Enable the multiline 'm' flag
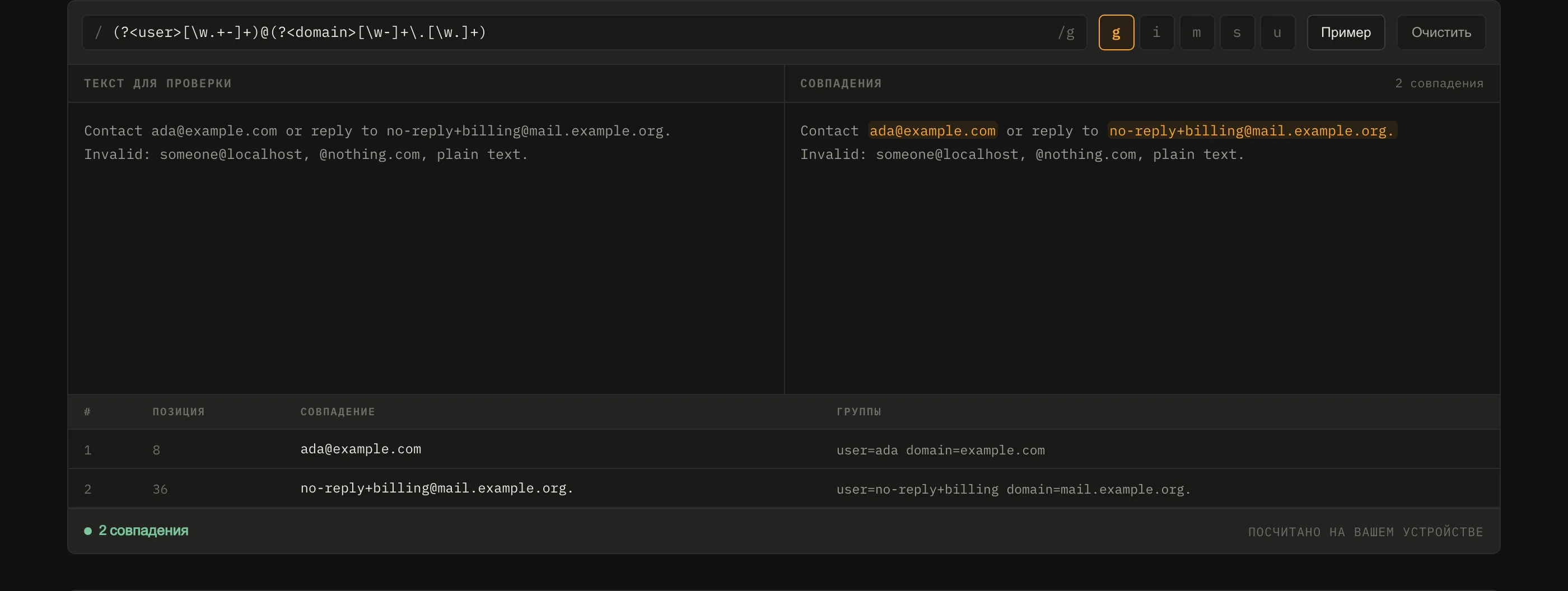The width and height of the screenshot is (1568, 591). [1197, 32]
